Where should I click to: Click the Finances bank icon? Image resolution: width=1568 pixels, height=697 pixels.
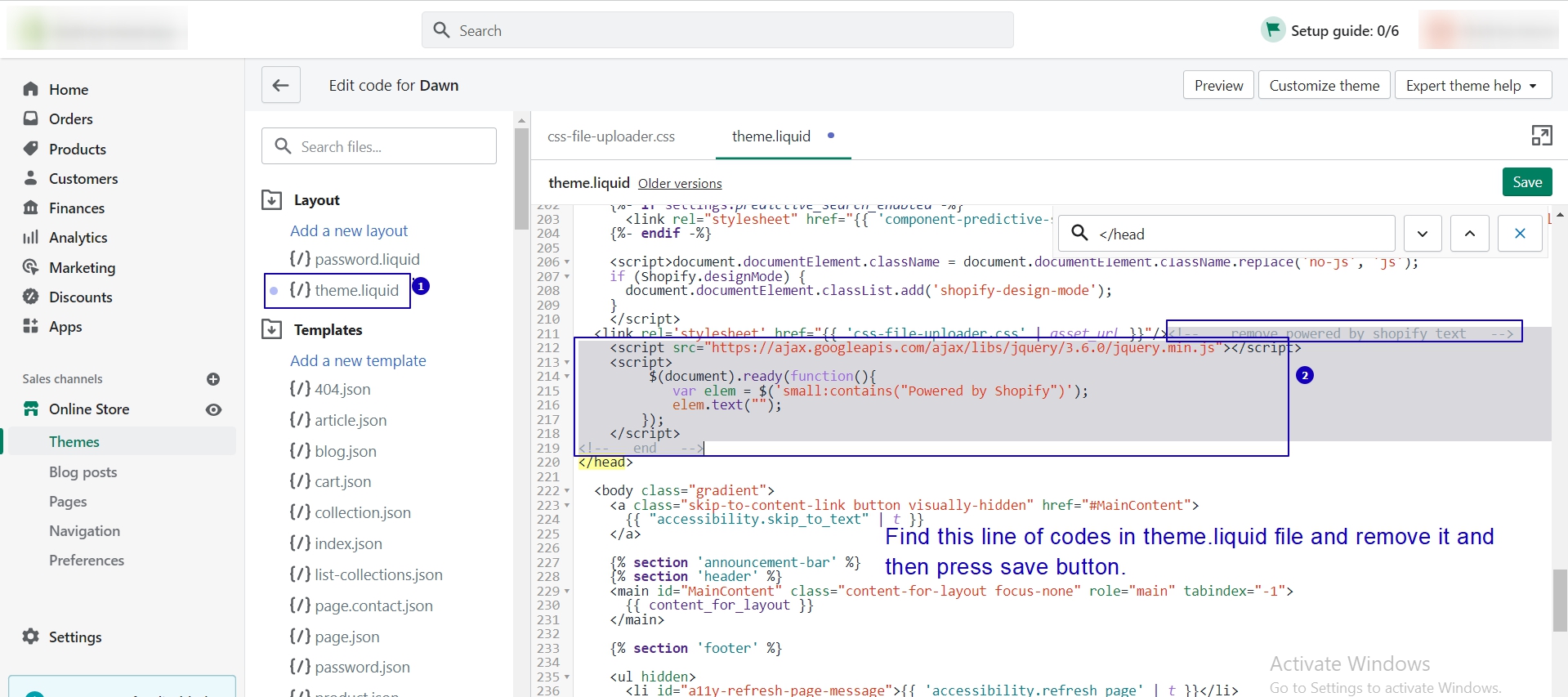(x=31, y=208)
